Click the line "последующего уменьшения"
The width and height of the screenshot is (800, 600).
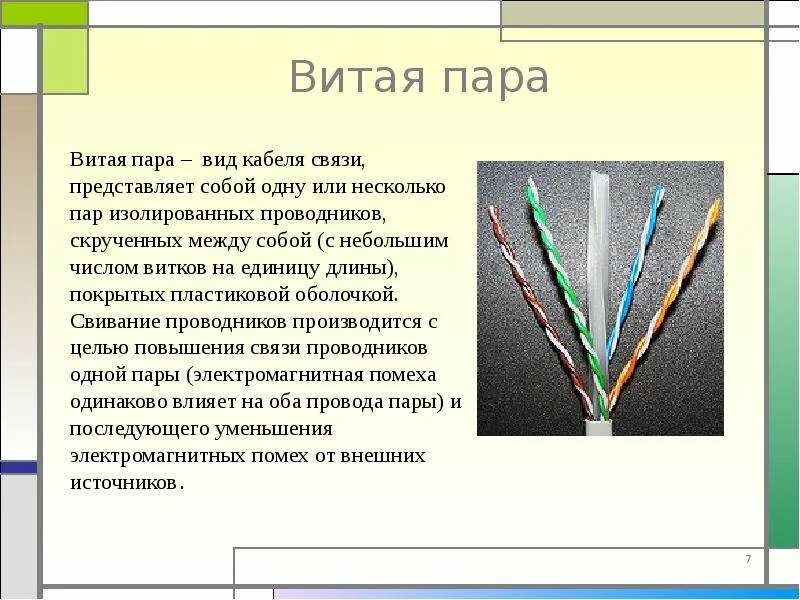[201, 429]
